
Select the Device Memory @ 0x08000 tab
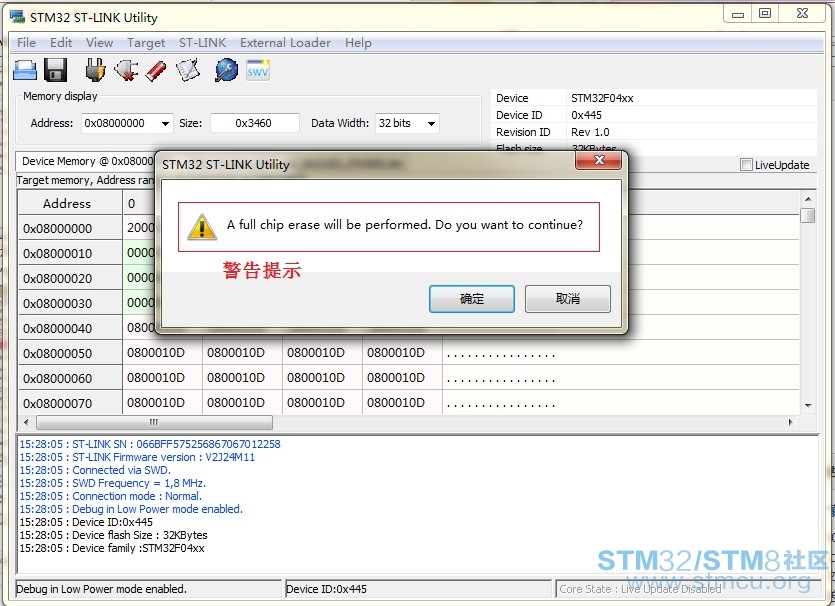click(x=87, y=161)
